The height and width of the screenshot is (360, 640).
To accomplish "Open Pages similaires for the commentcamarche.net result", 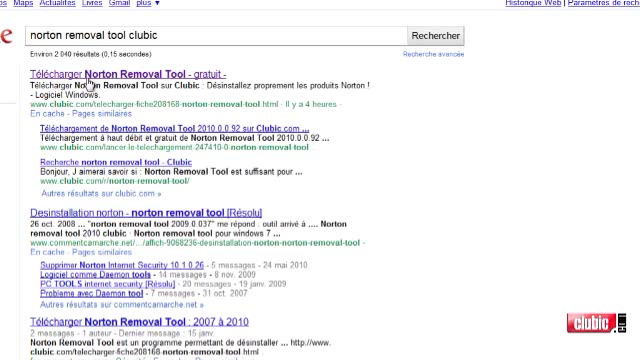I will coord(102,252).
